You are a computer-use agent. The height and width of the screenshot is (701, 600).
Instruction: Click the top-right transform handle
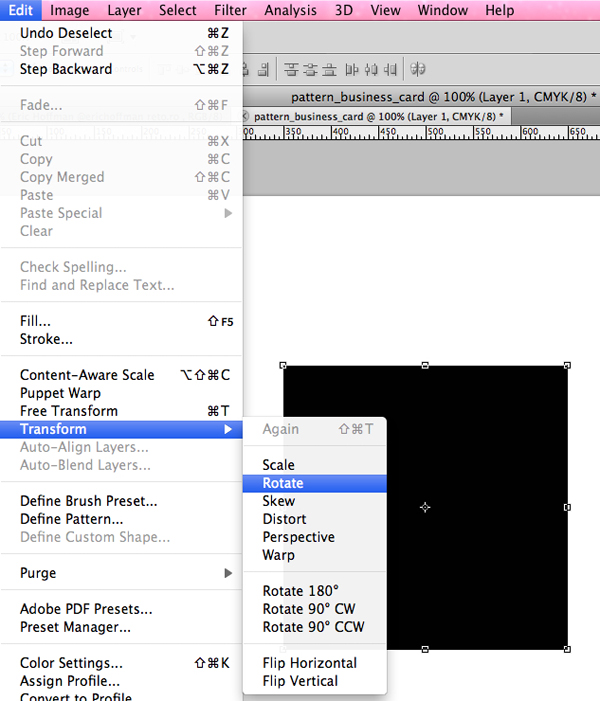coord(567,365)
